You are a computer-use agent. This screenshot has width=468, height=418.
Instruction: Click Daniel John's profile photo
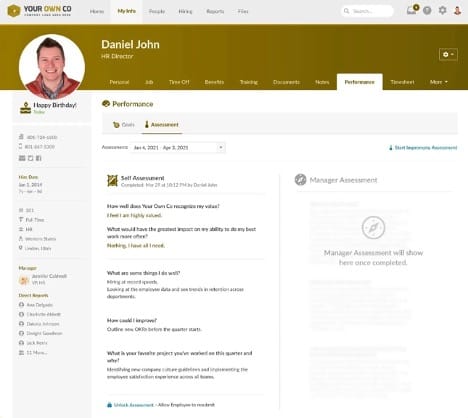pos(52,66)
